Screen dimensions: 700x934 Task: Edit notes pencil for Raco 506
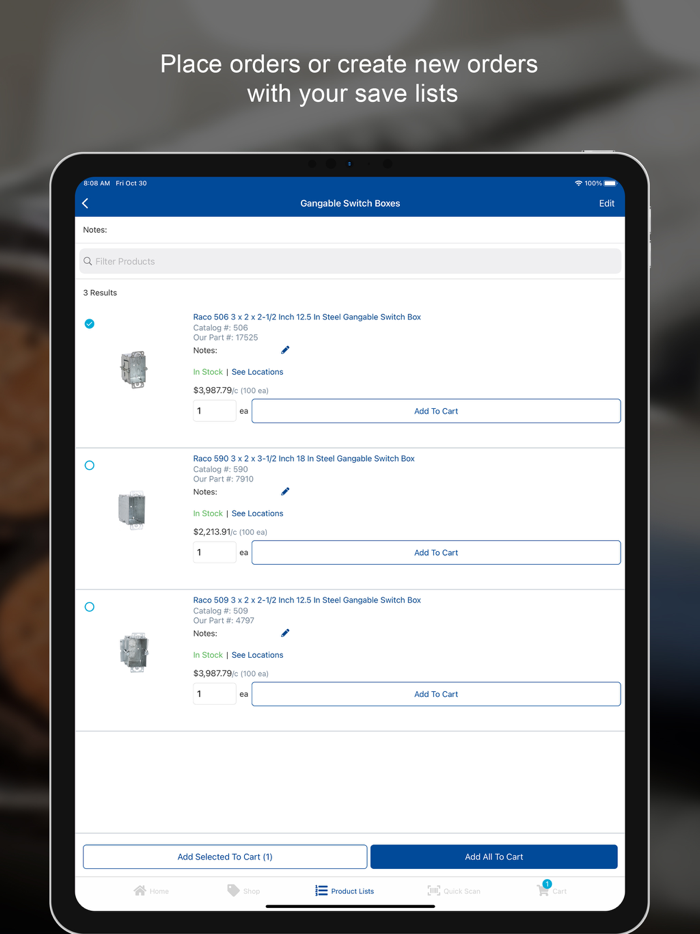tap(285, 350)
